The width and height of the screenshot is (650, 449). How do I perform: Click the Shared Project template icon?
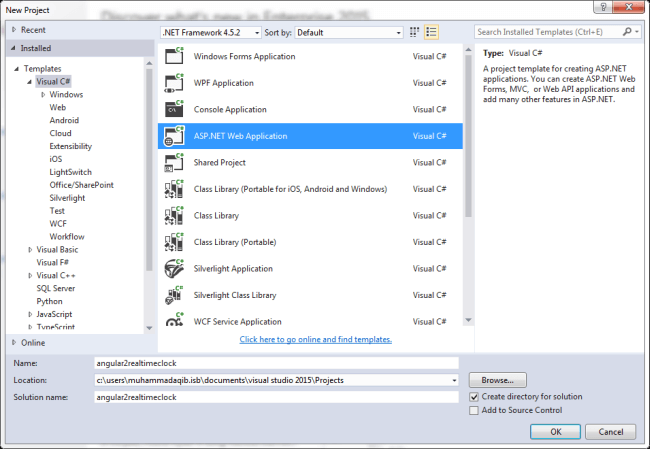pyautogui.click(x=174, y=162)
